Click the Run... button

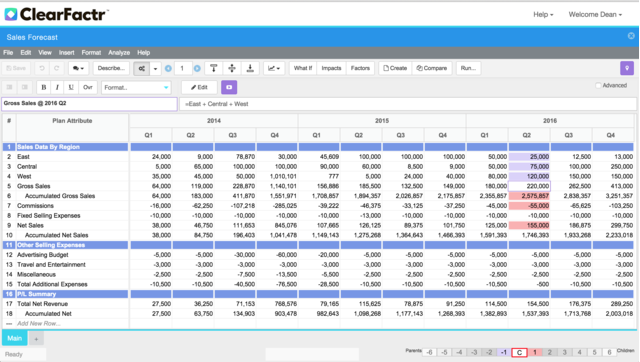tap(468, 68)
